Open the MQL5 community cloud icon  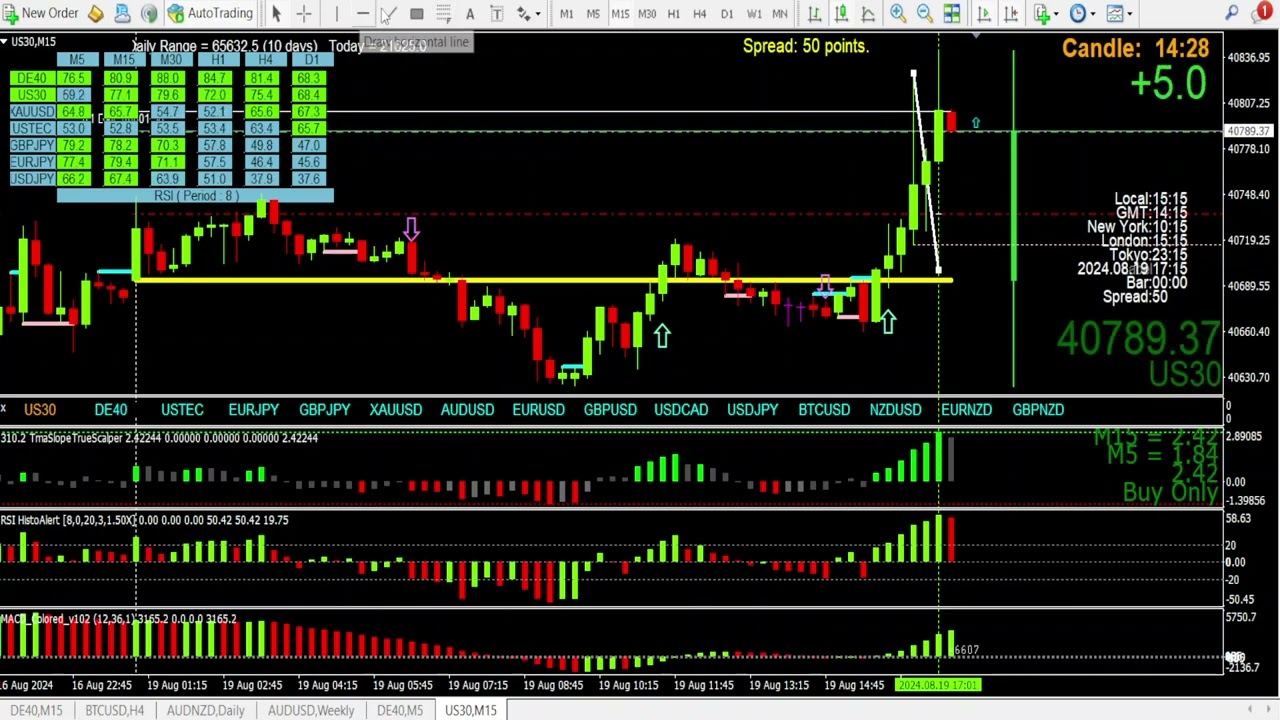click(122, 13)
